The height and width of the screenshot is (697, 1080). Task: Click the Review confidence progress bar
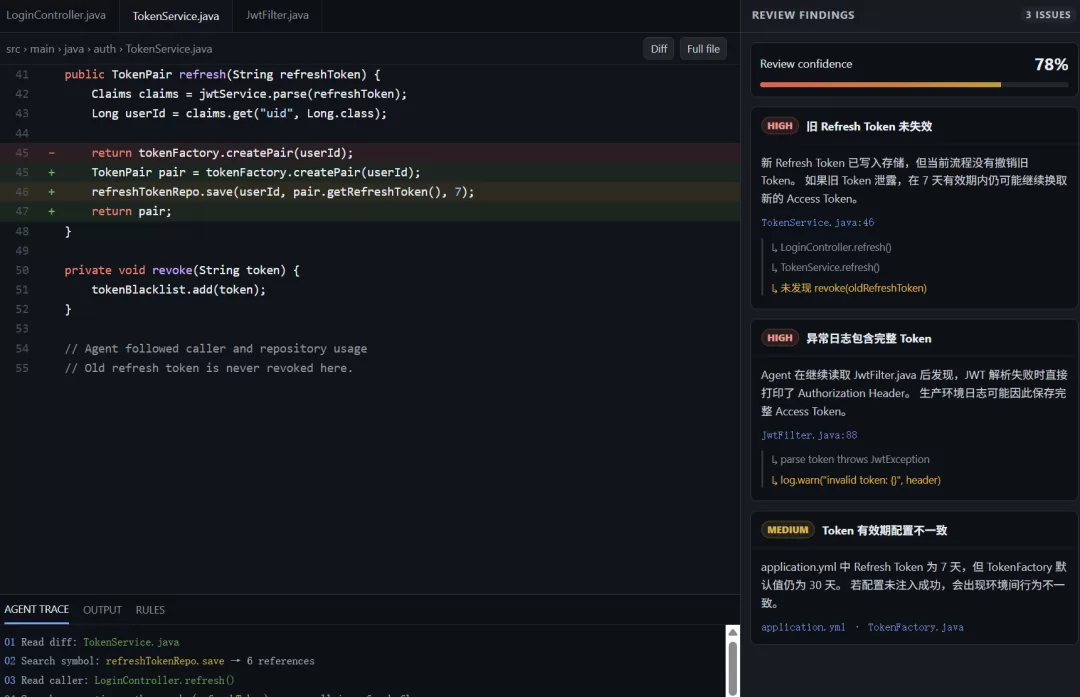coord(914,85)
